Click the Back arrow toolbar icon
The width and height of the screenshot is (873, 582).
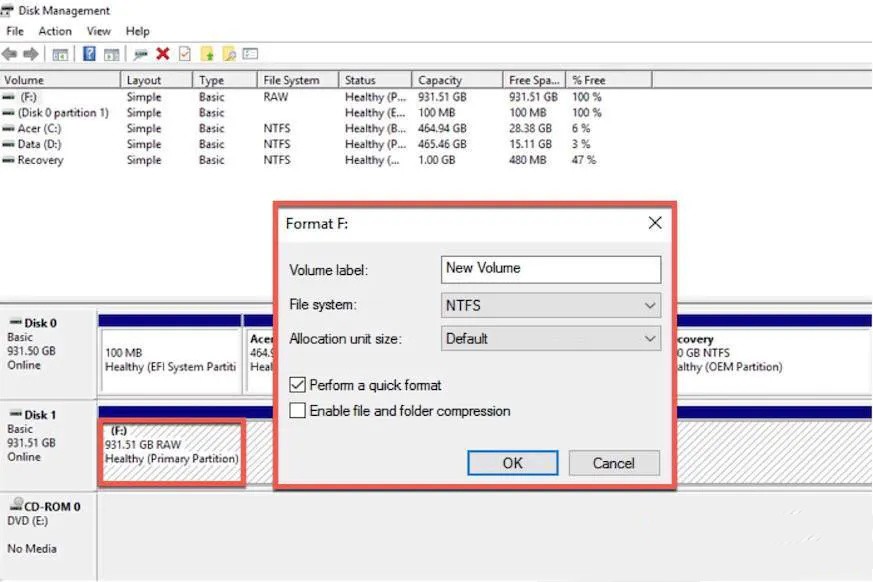[9, 54]
